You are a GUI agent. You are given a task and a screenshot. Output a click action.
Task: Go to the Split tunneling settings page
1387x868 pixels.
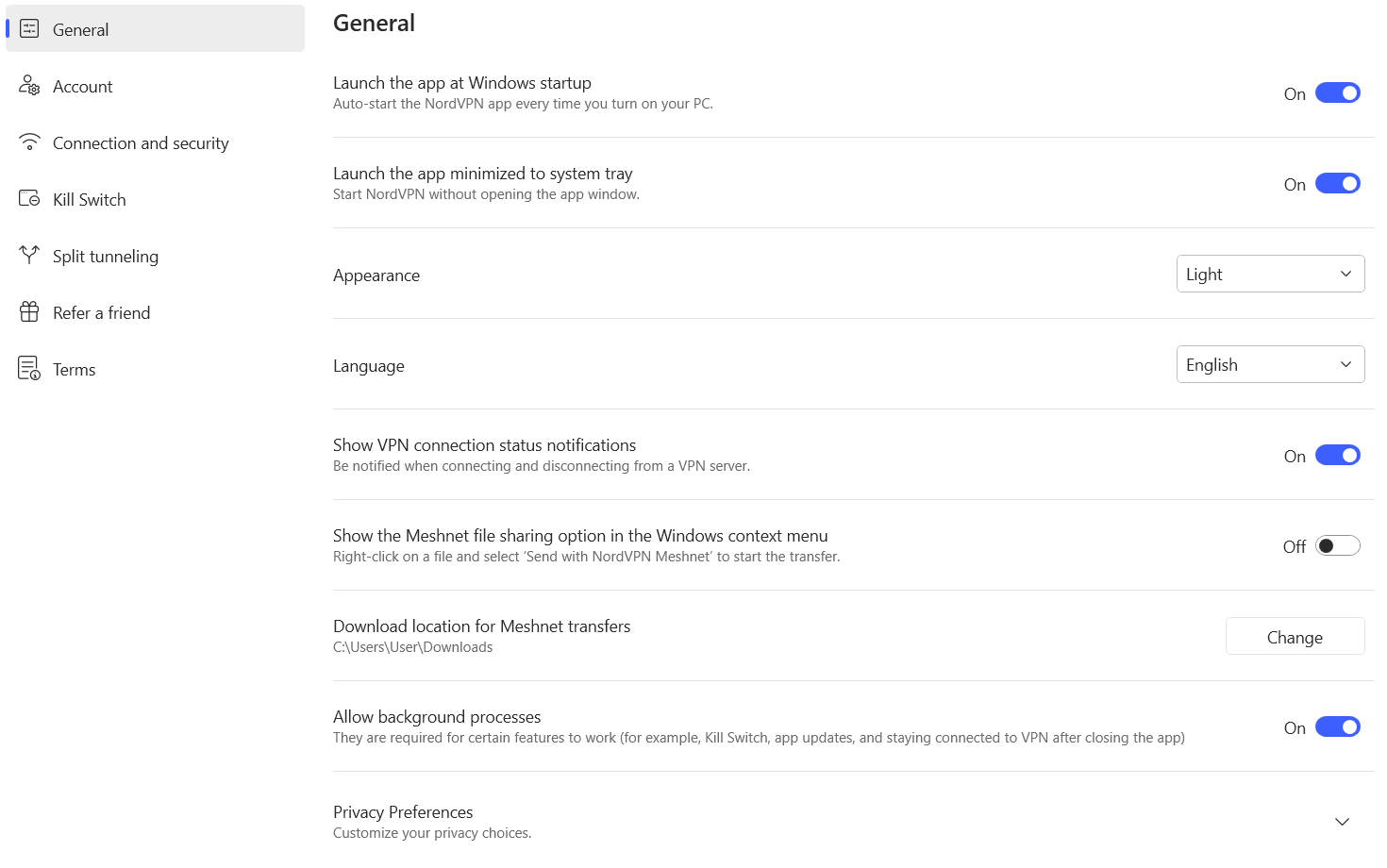pyautogui.click(x=106, y=256)
